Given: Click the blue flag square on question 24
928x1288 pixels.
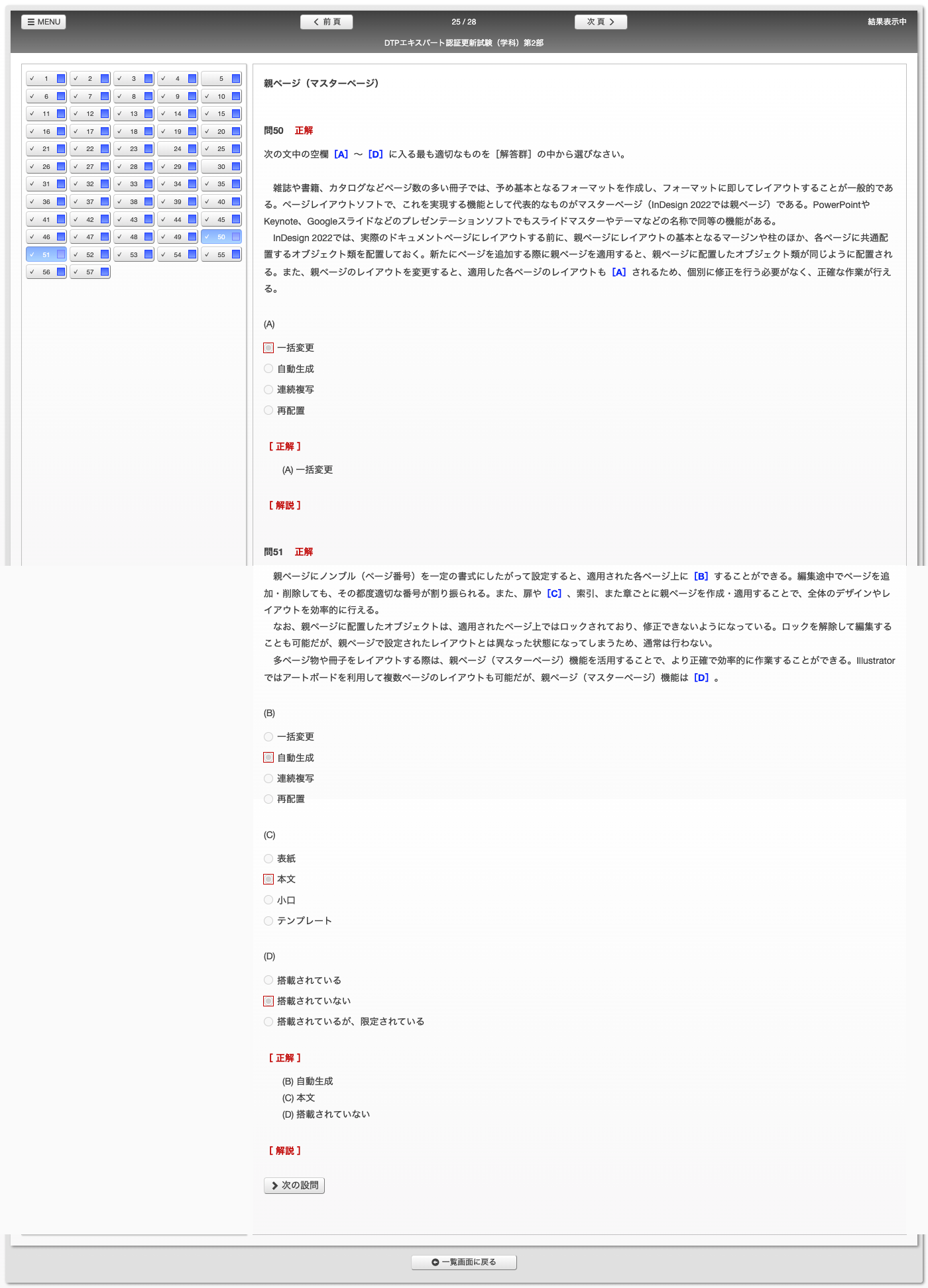Looking at the screenshot, I should click(x=192, y=149).
